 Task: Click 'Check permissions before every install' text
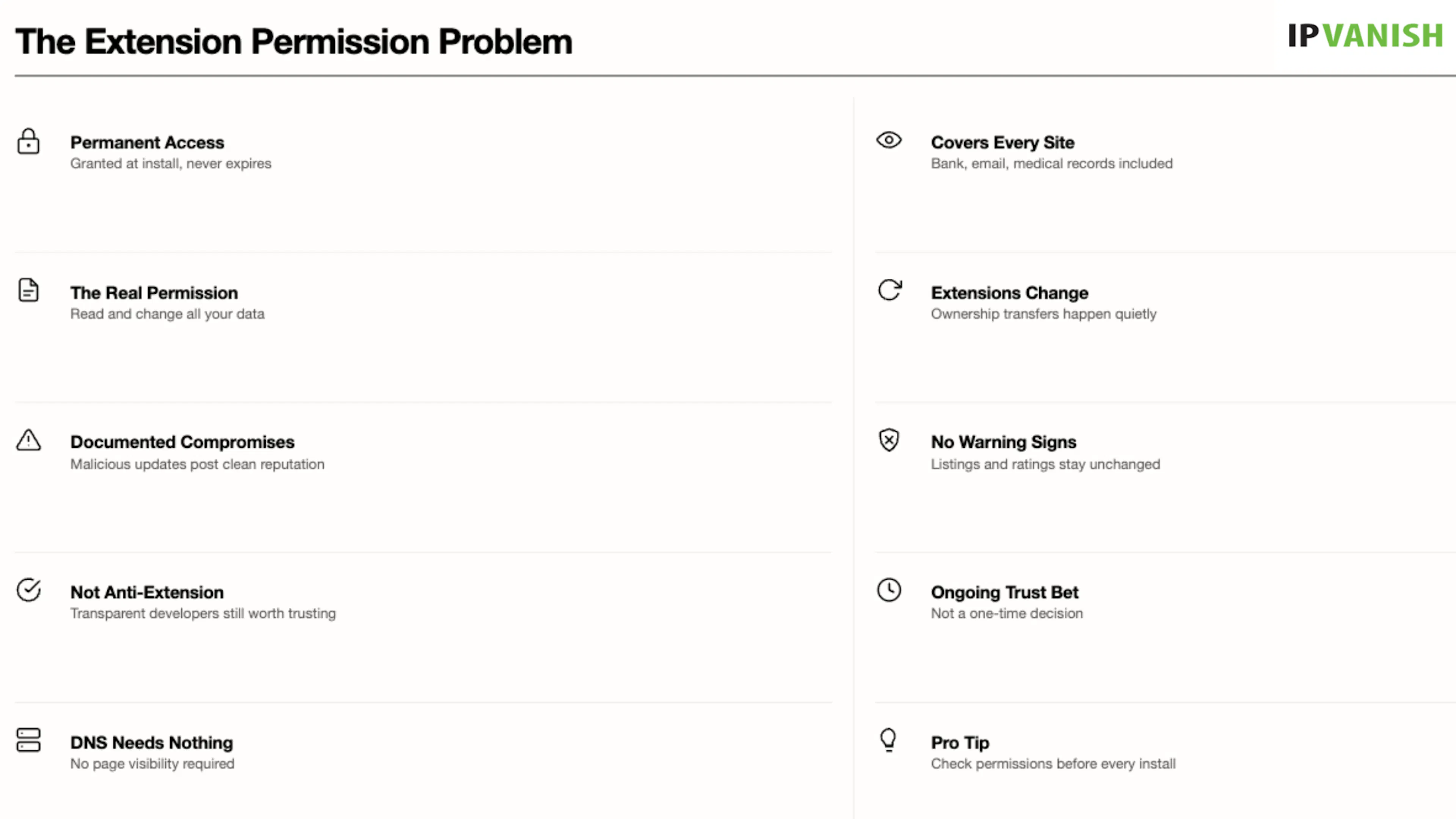[x=1053, y=764]
